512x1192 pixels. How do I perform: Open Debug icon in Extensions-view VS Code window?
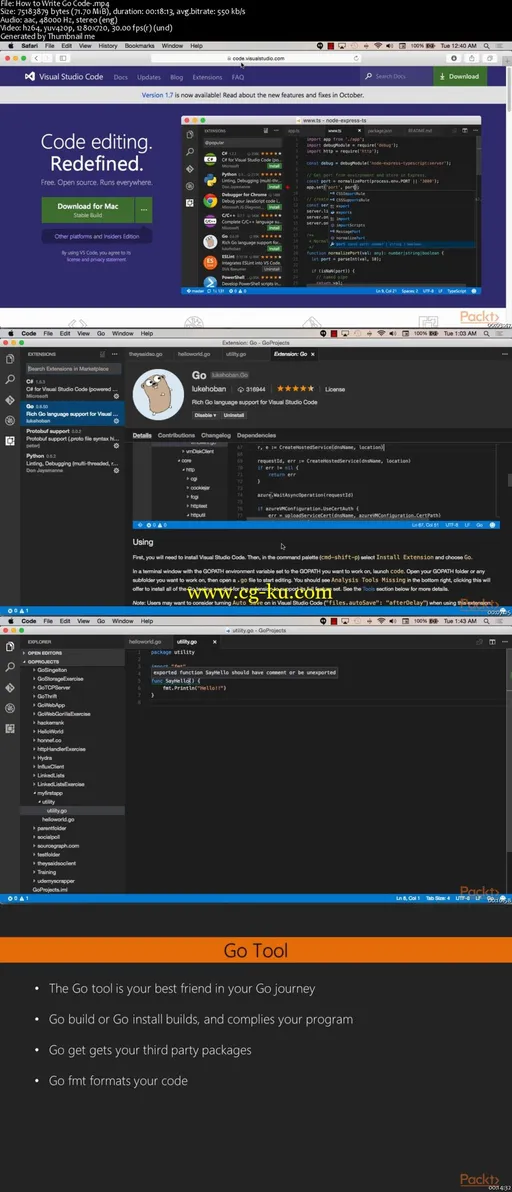click(x=9, y=420)
